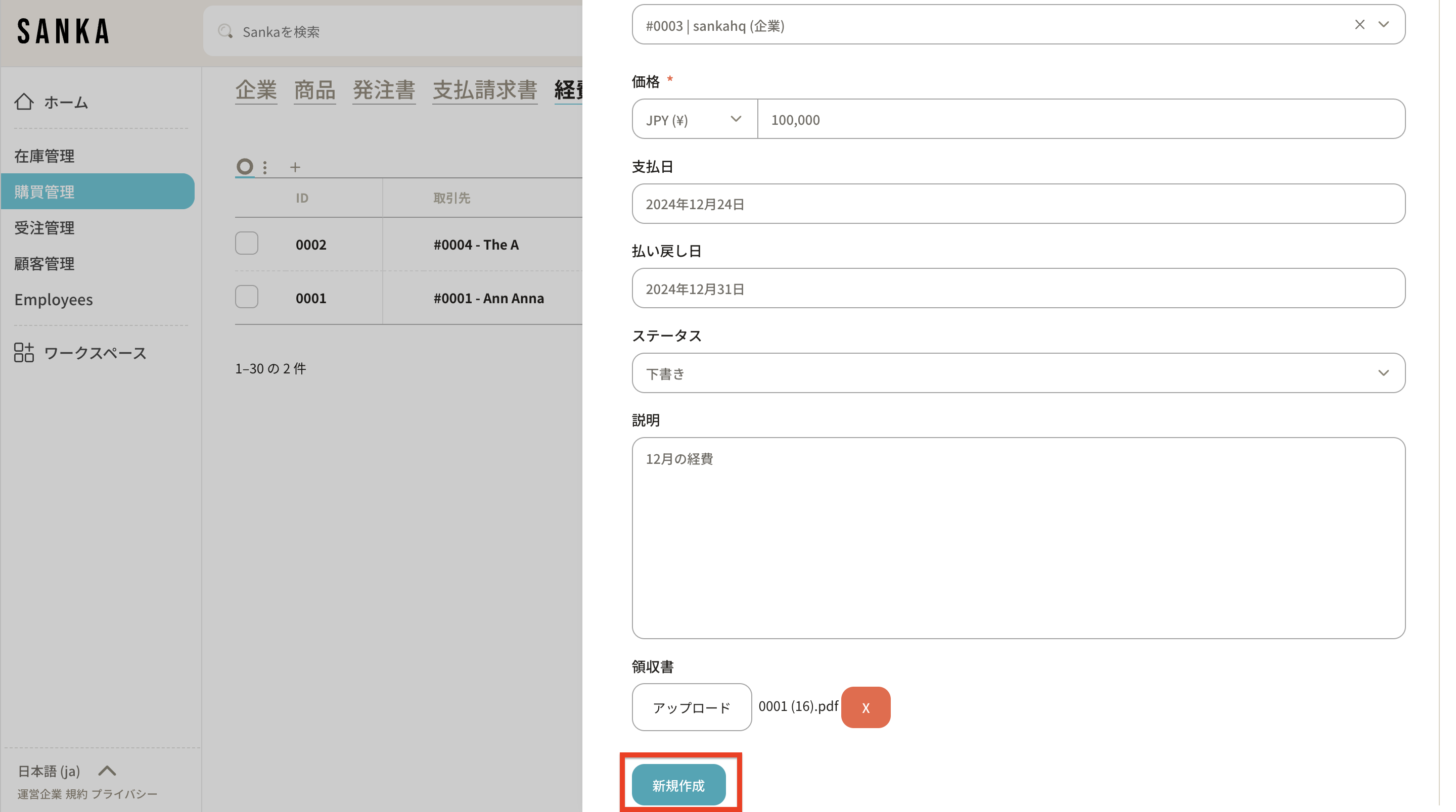1456x812 pixels.
Task: Click the plus icon to add view
Action: [x=295, y=167]
